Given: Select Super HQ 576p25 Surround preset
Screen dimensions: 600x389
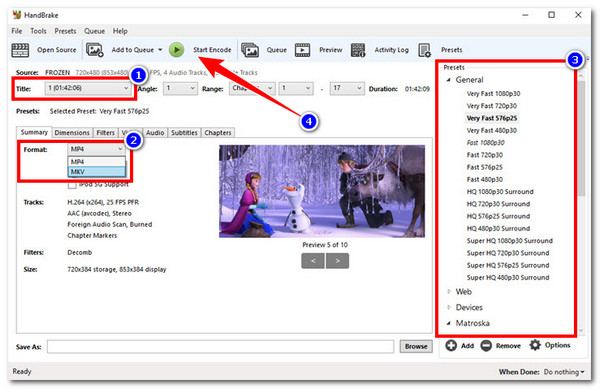Looking at the screenshot, I should [x=508, y=265].
